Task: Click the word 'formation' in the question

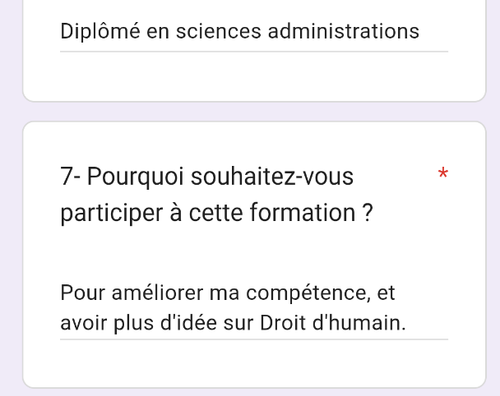Action: coord(303,212)
